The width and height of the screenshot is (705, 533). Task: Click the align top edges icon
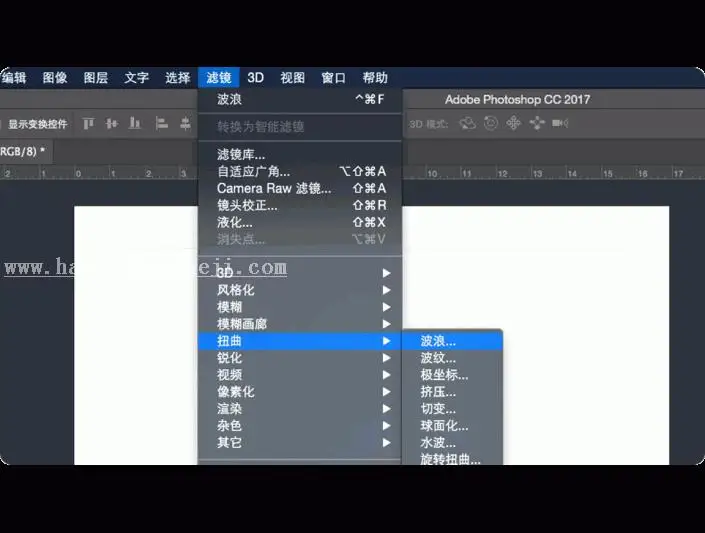pos(89,123)
